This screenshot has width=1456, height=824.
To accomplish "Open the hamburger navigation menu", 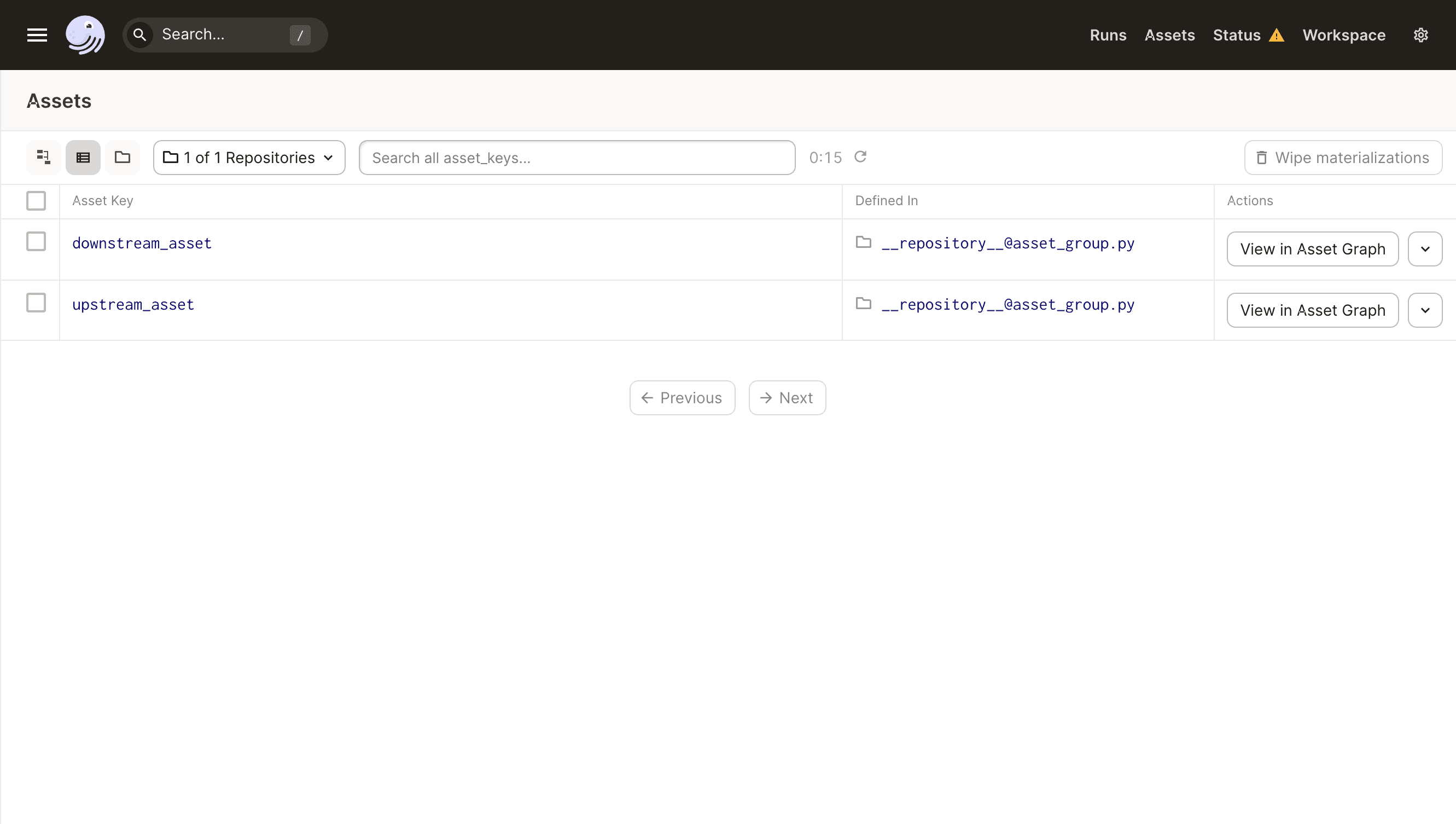I will (36, 34).
